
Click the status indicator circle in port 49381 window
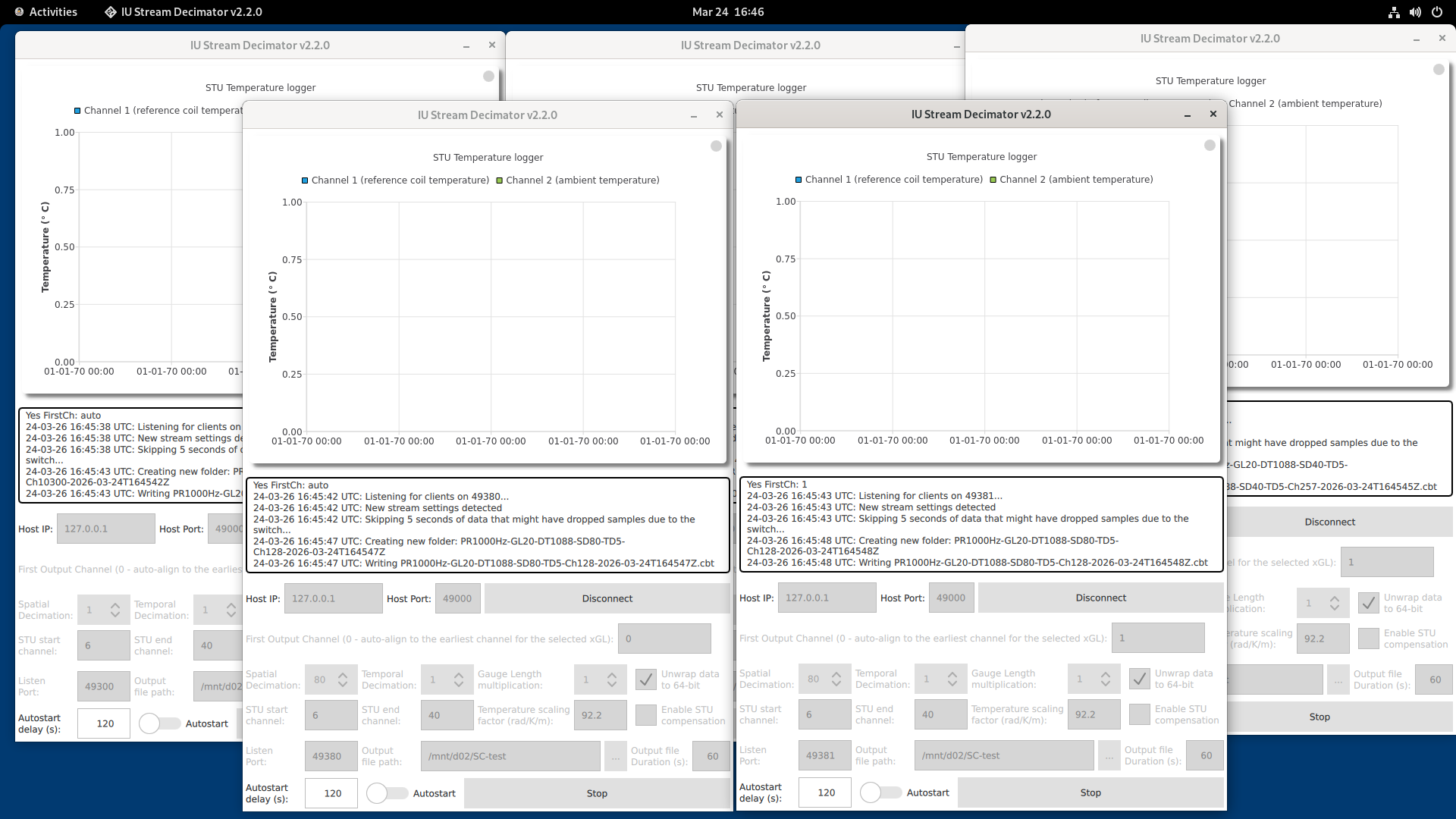point(1210,145)
